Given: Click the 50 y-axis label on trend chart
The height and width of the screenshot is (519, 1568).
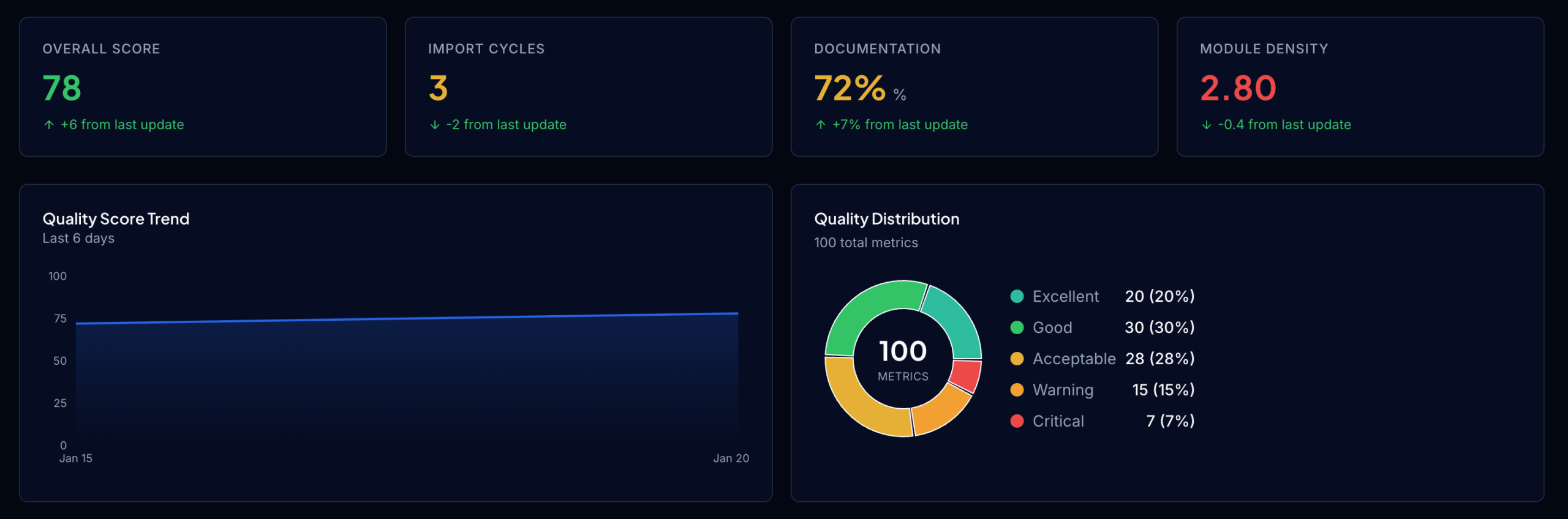Looking at the screenshot, I should click(60, 361).
